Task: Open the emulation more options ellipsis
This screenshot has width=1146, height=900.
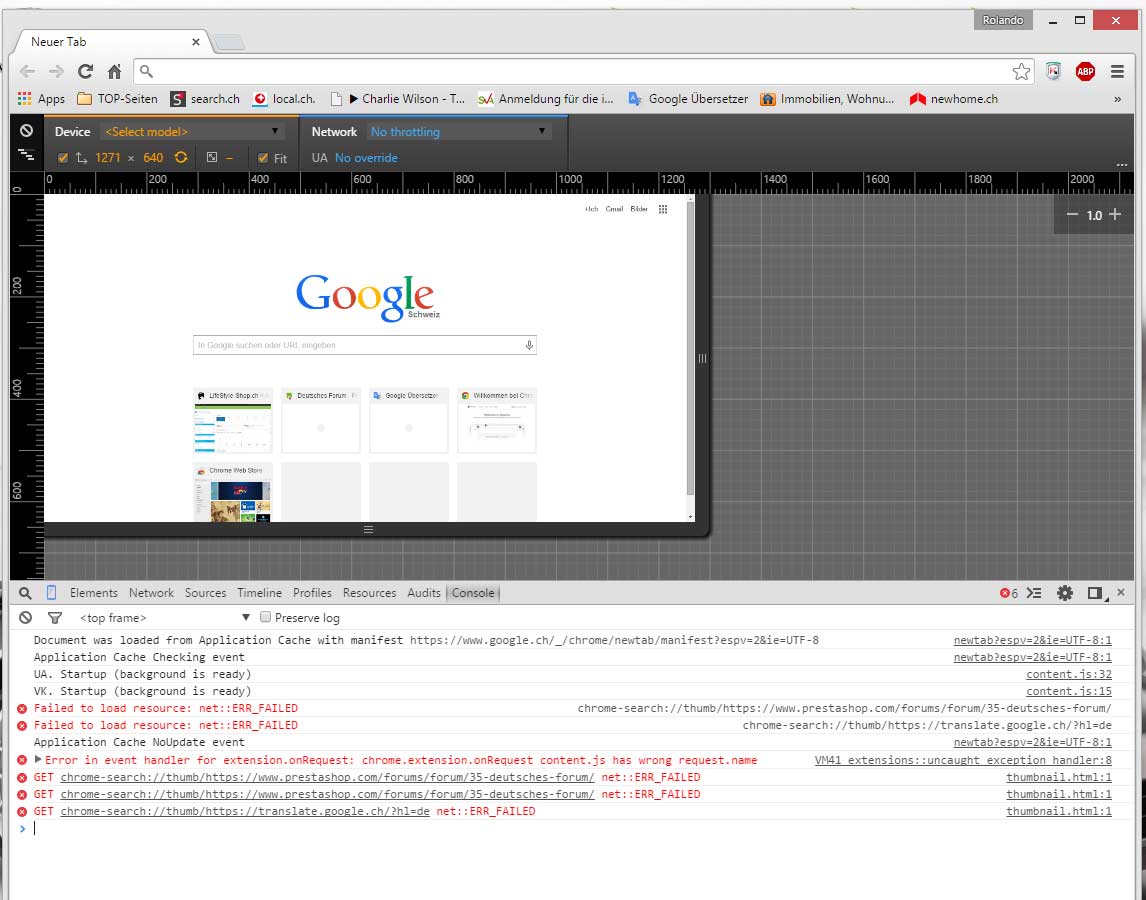Action: tap(1122, 165)
